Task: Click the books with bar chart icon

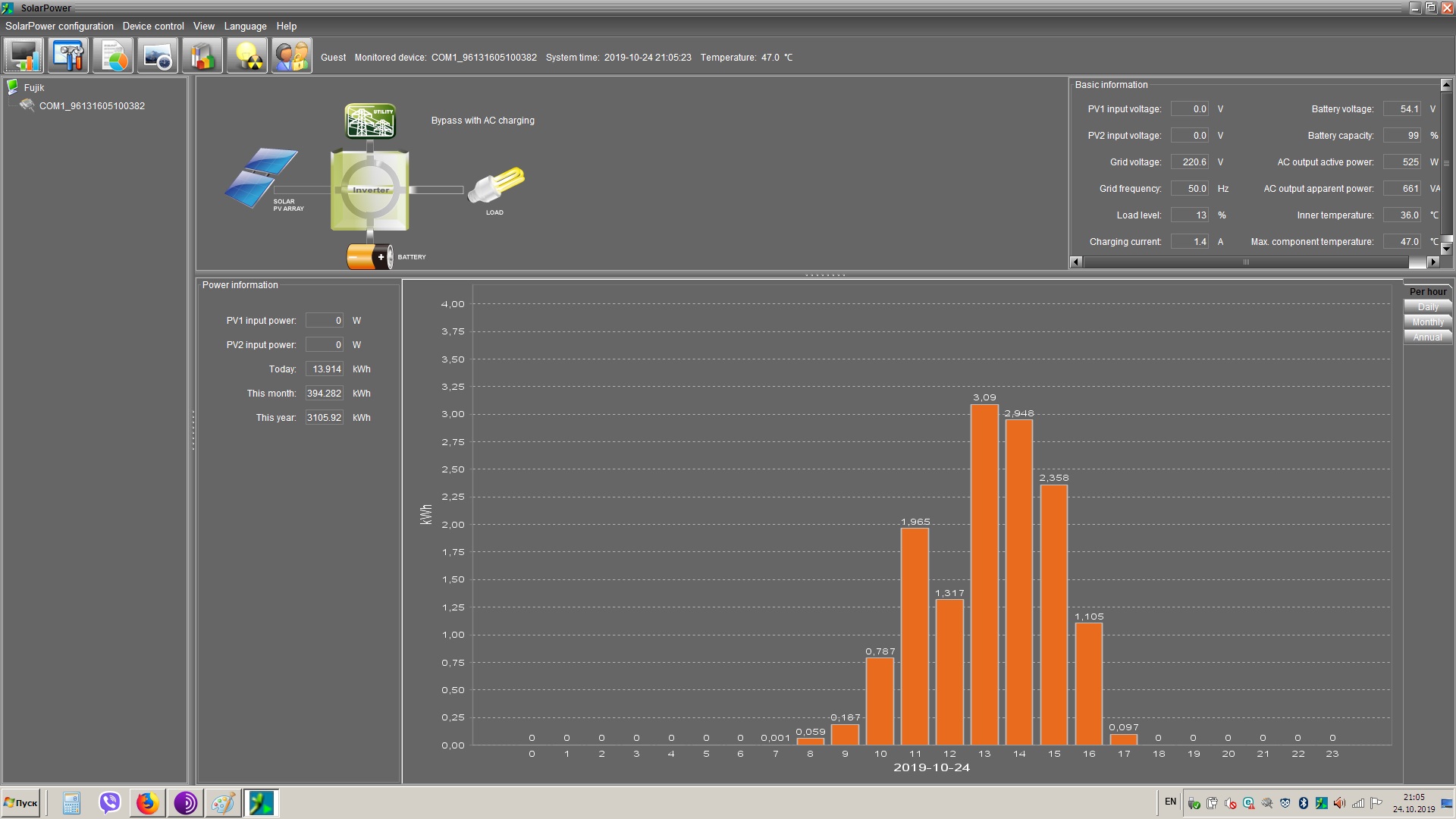Action: tap(202, 56)
